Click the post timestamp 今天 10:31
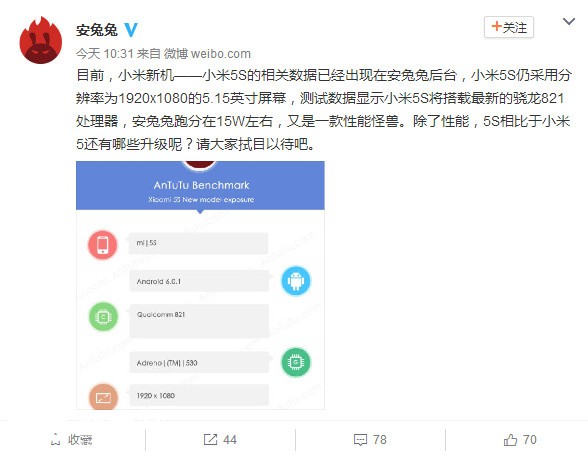Image resolution: width=588 pixels, height=455 pixels. (105, 54)
